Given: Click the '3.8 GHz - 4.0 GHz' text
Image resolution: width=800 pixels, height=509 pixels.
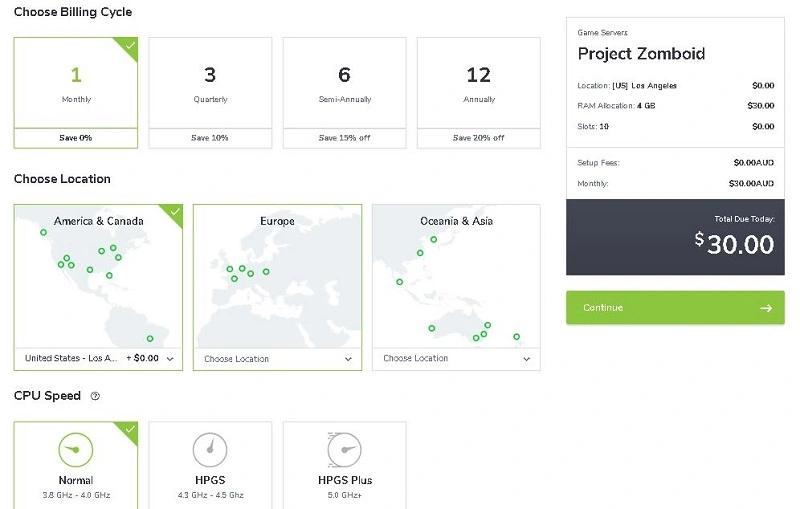Looking at the screenshot, I should click(76, 495).
